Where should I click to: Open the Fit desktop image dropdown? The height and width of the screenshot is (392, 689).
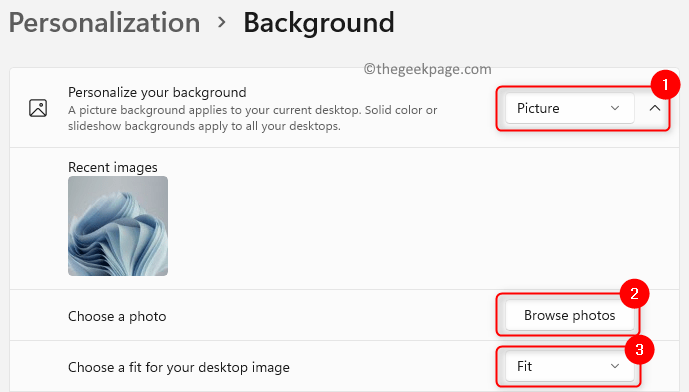(569, 366)
